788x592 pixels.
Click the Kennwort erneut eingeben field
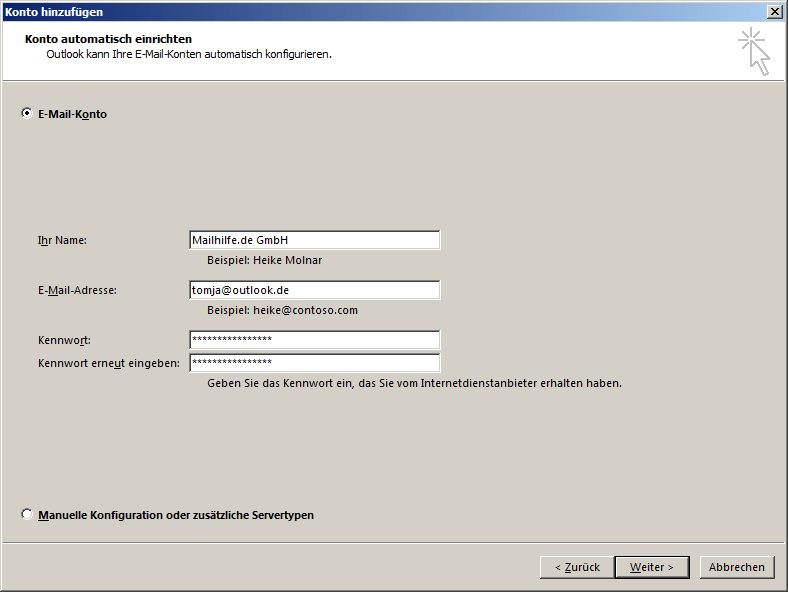tap(315, 363)
